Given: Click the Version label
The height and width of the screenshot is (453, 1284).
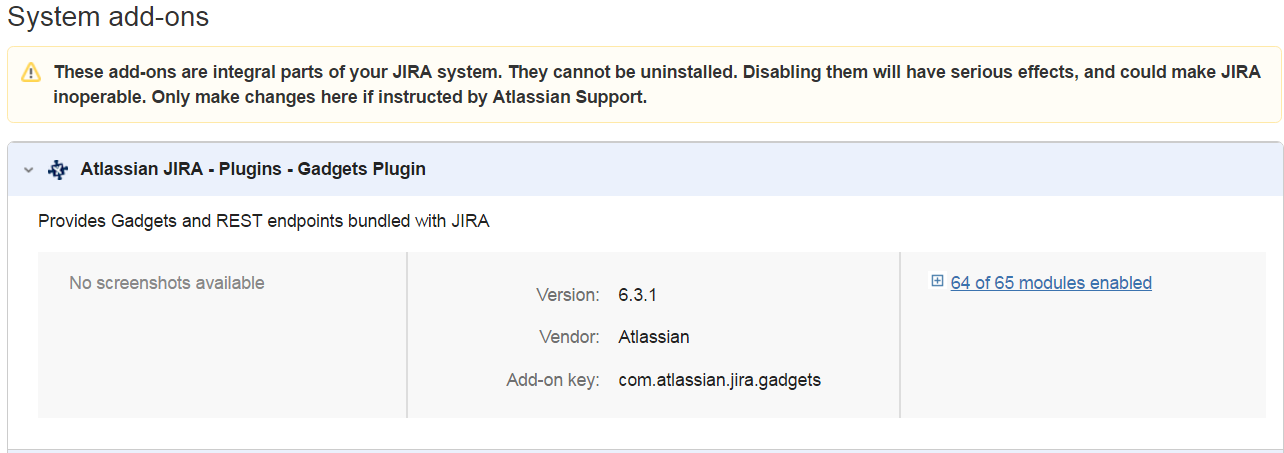Looking at the screenshot, I should click(x=567, y=295).
